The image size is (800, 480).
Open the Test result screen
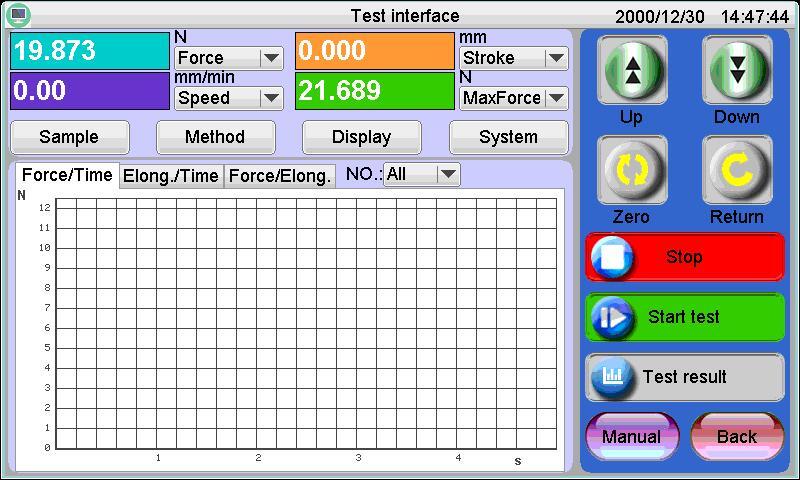(684, 377)
